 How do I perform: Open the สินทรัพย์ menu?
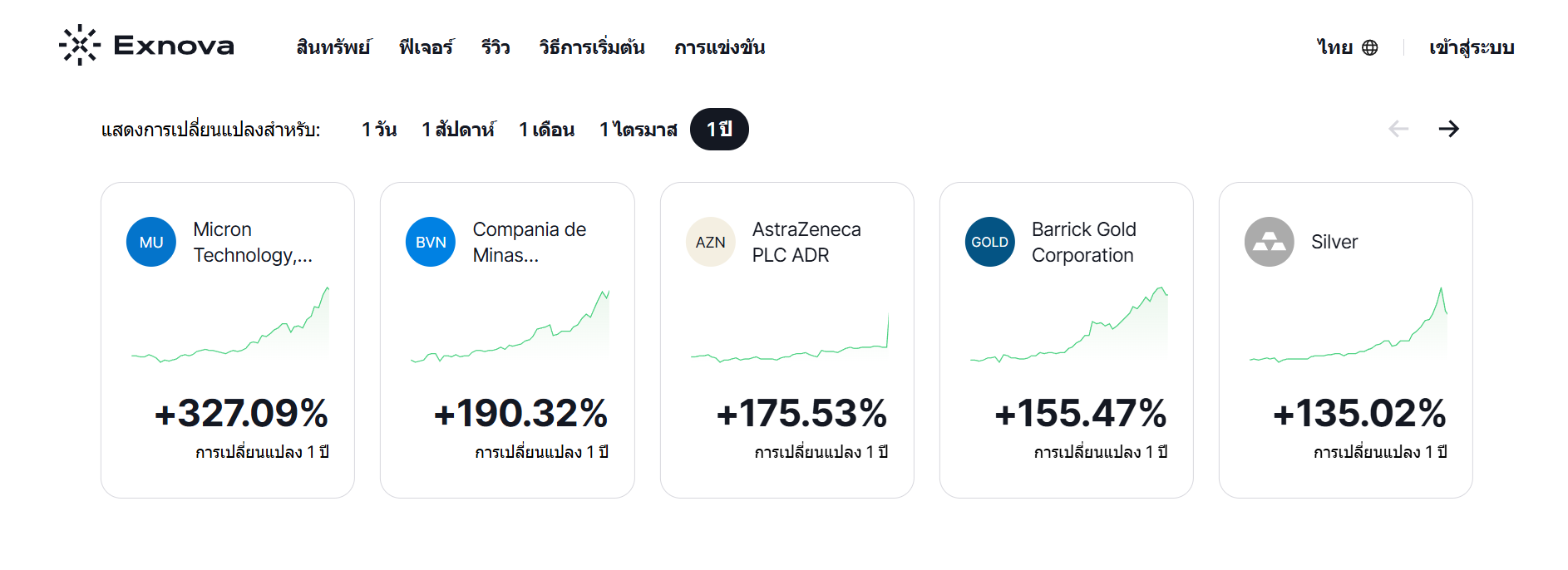point(334,47)
